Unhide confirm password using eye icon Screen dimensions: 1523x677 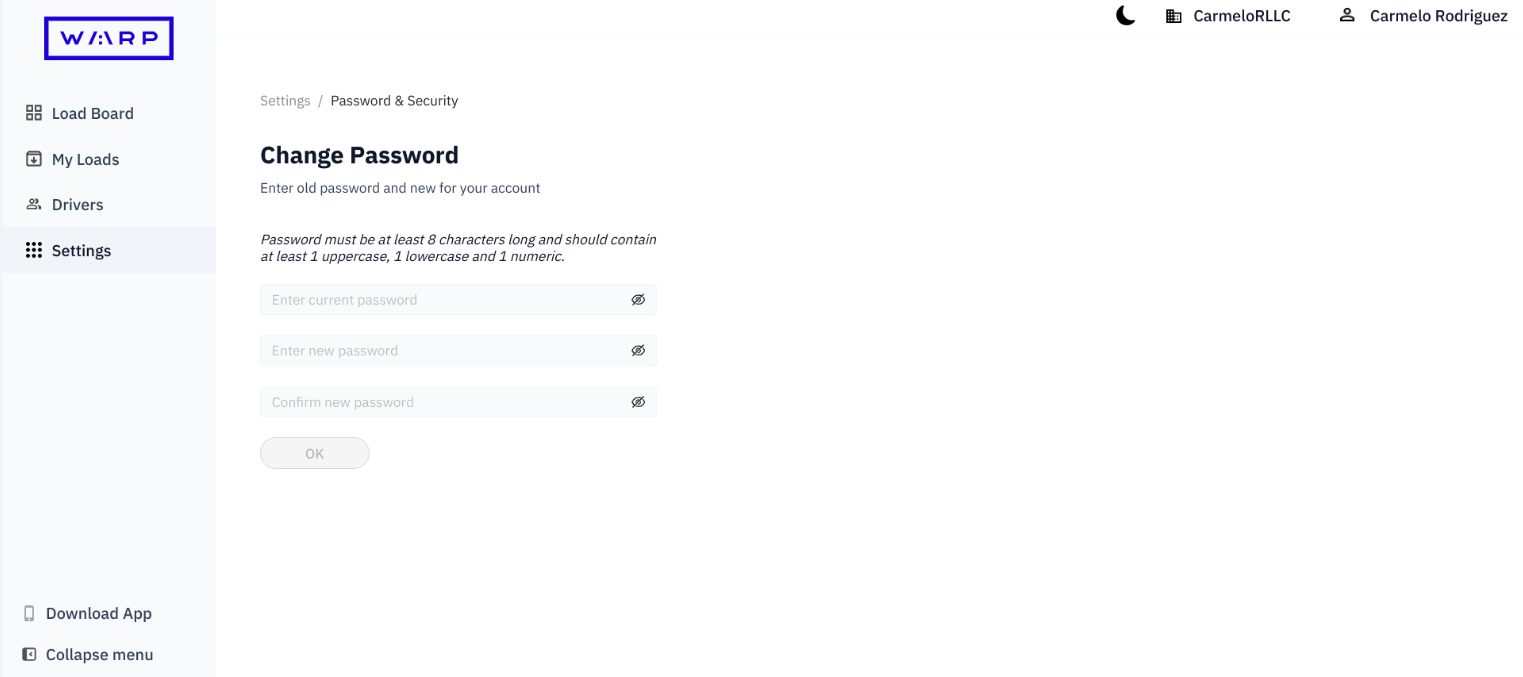tap(638, 402)
